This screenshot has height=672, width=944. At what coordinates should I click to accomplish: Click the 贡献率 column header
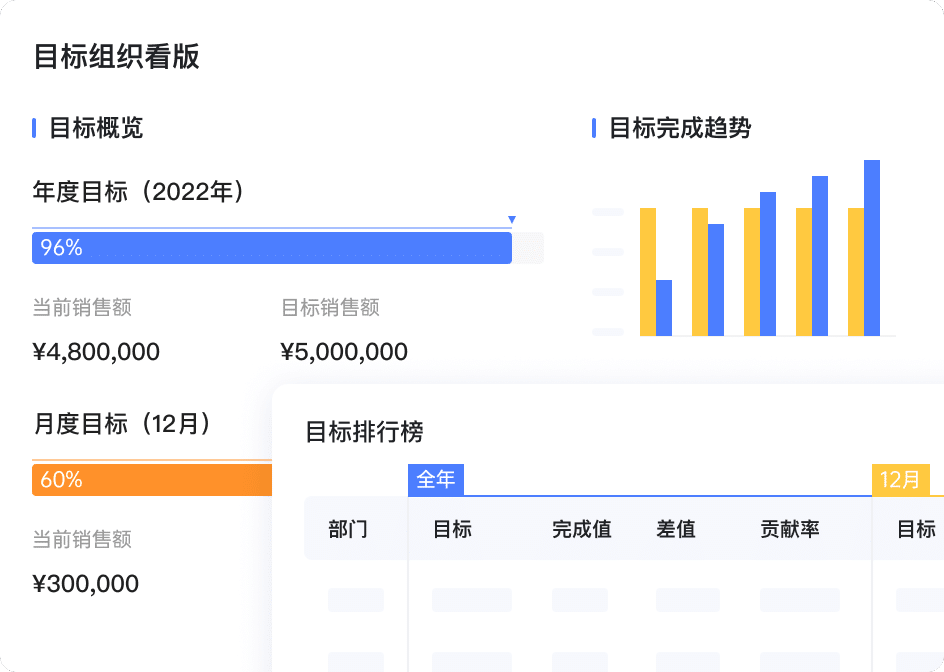tap(790, 529)
